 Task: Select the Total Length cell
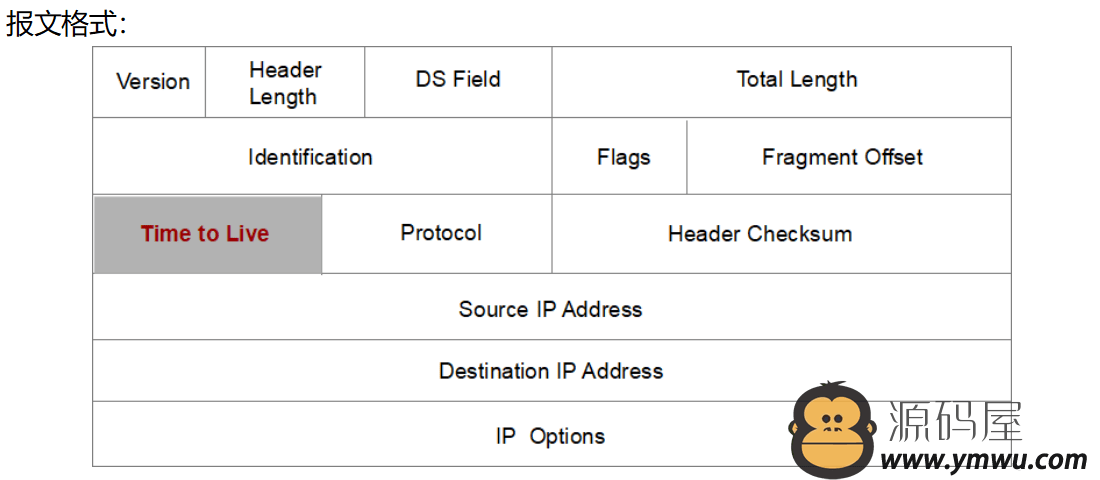click(782, 81)
